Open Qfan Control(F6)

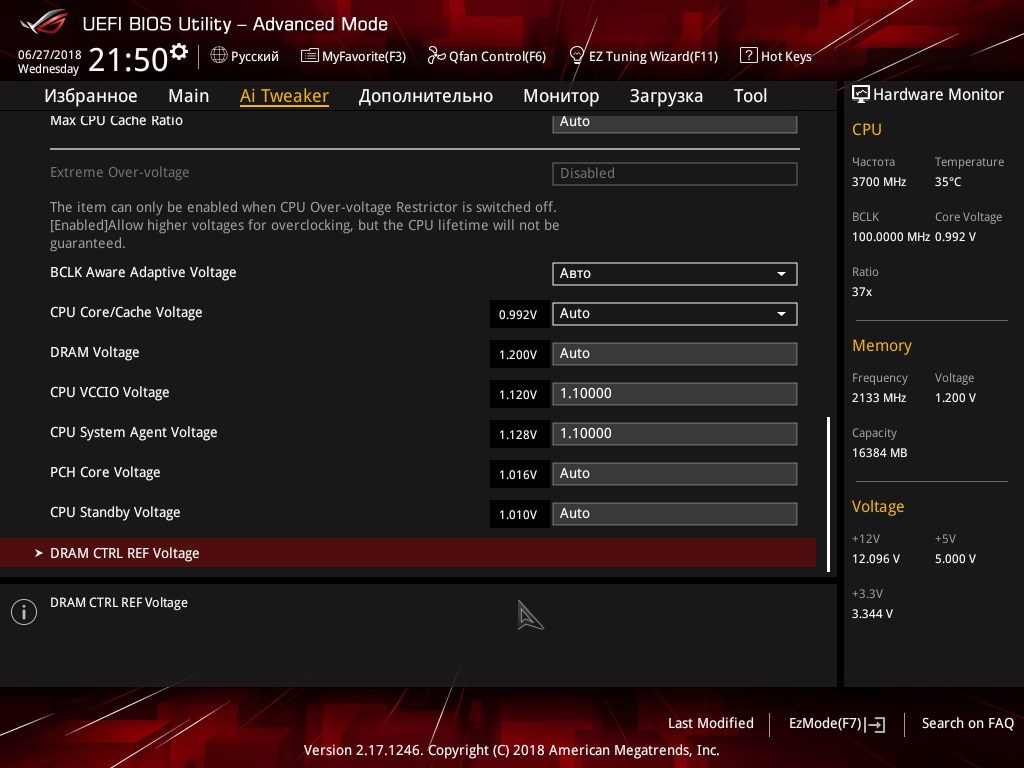487,56
